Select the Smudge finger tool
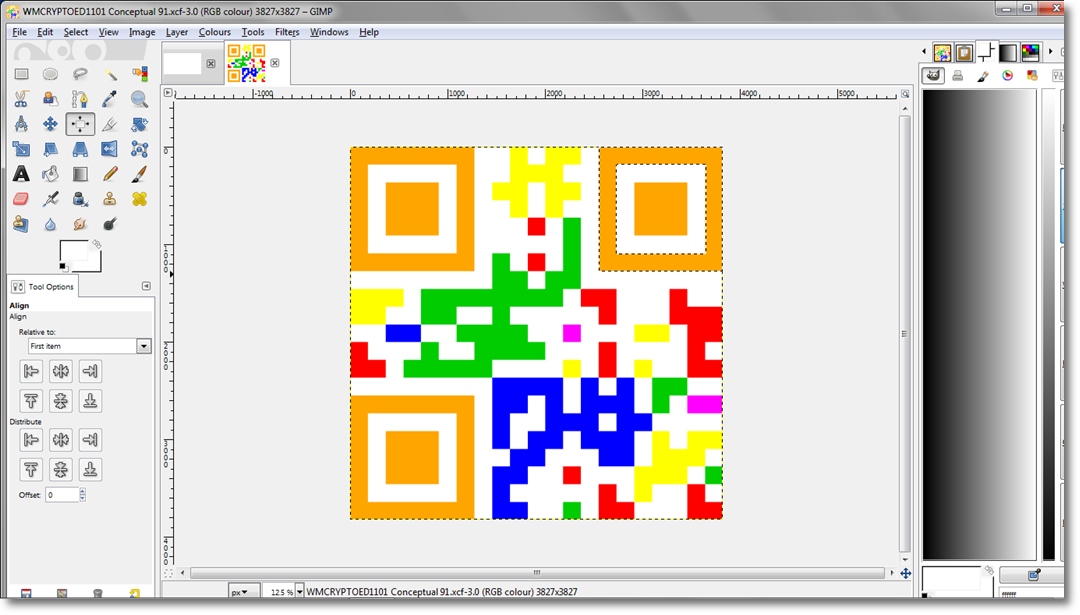Image resolution: width=1080 pixels, height=615 pixels. [80, 224]
